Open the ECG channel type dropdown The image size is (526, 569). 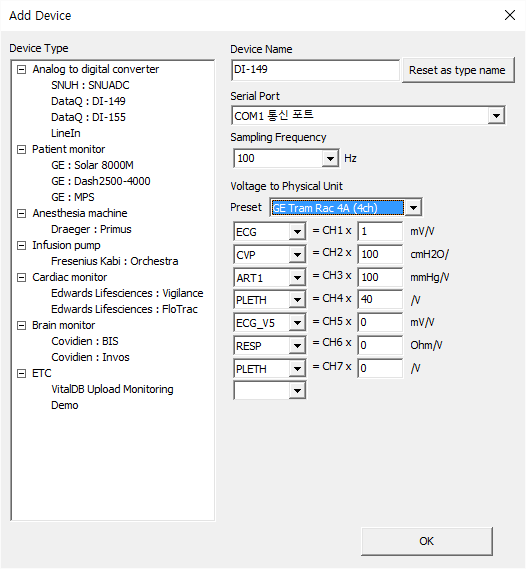point(297,232)
